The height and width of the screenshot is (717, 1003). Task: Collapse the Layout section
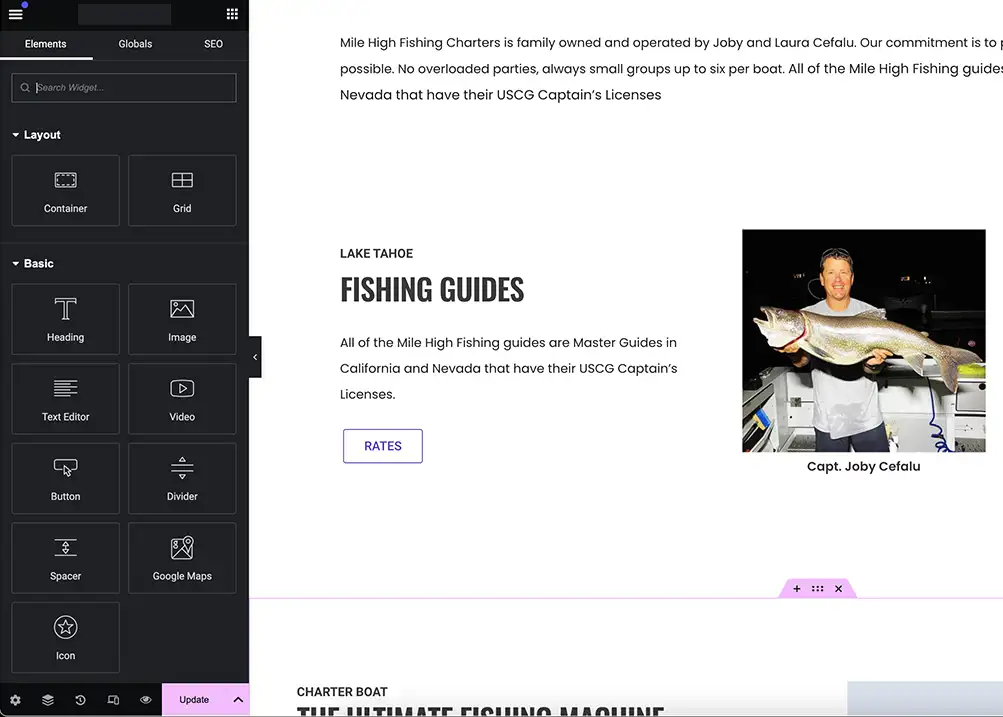tap(36, 135)
